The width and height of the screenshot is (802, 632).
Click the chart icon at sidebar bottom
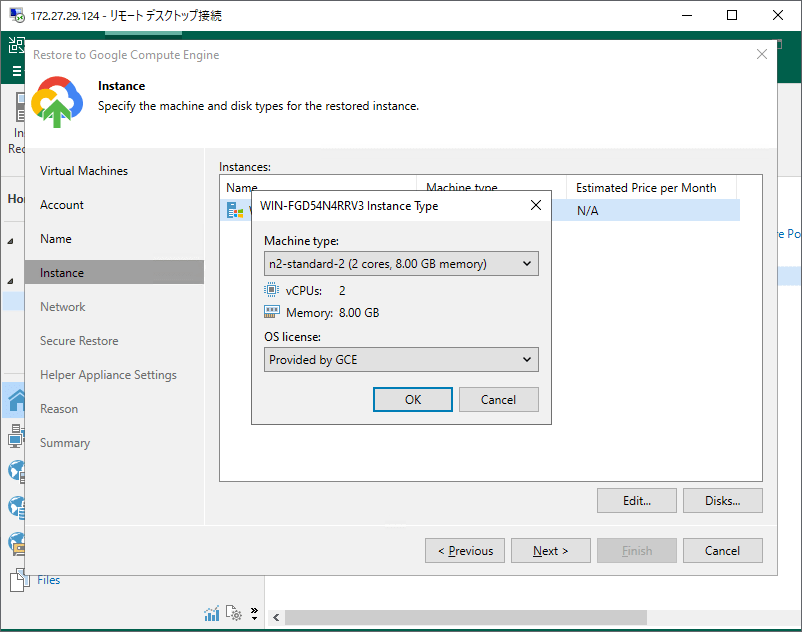click(212, 614)
